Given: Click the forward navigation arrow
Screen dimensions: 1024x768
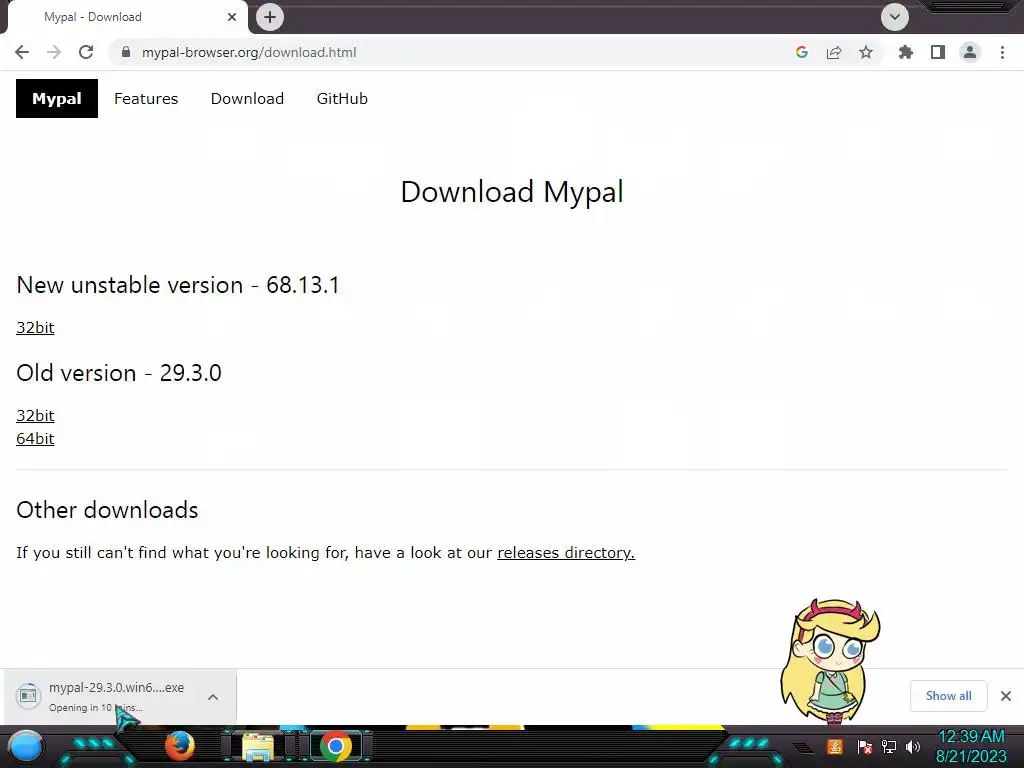Looking at the screenshot, I should click(54, 52).
